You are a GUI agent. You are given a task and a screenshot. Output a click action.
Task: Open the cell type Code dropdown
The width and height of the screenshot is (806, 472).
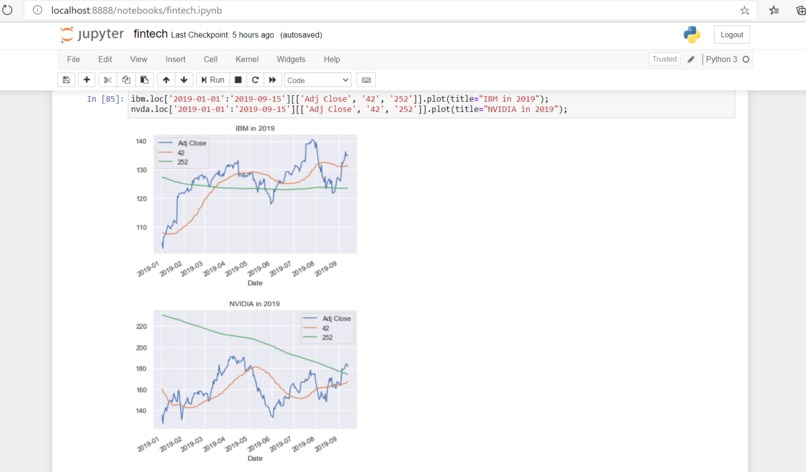point(318,80)
